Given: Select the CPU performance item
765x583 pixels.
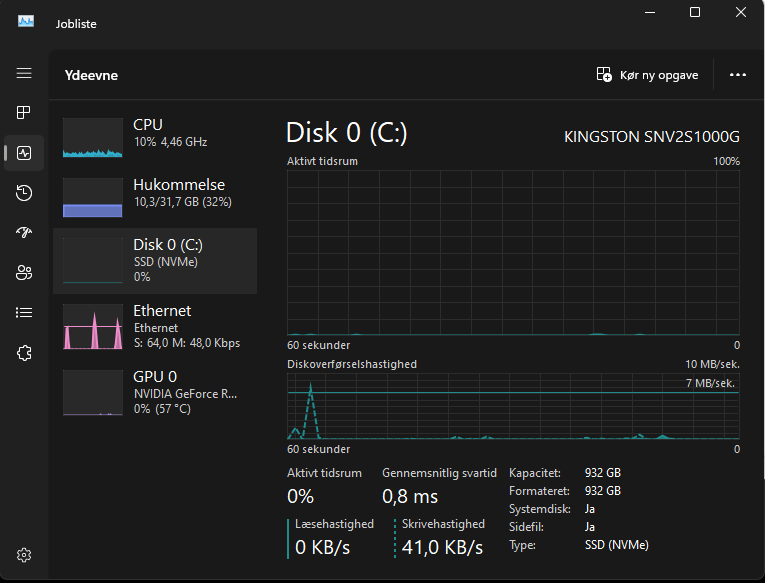Looking at the screenshot, I should coord(155,137).
